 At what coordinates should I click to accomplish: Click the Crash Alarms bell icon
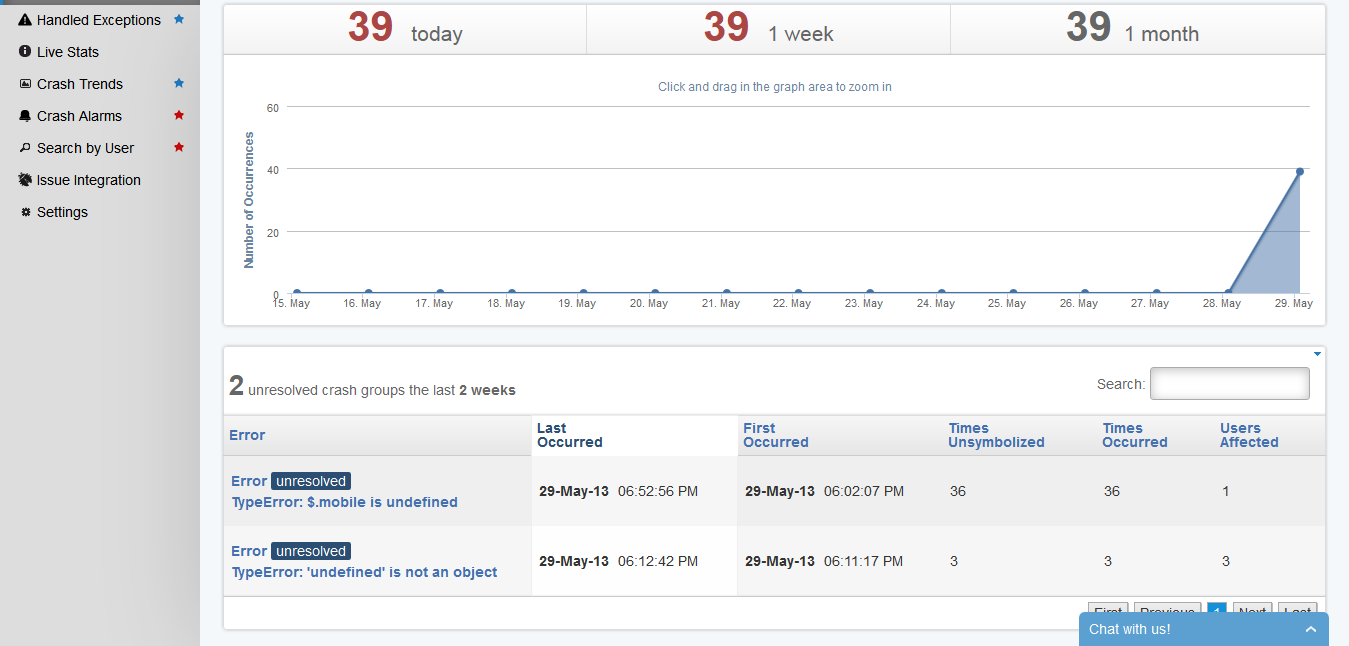[25, 116]
